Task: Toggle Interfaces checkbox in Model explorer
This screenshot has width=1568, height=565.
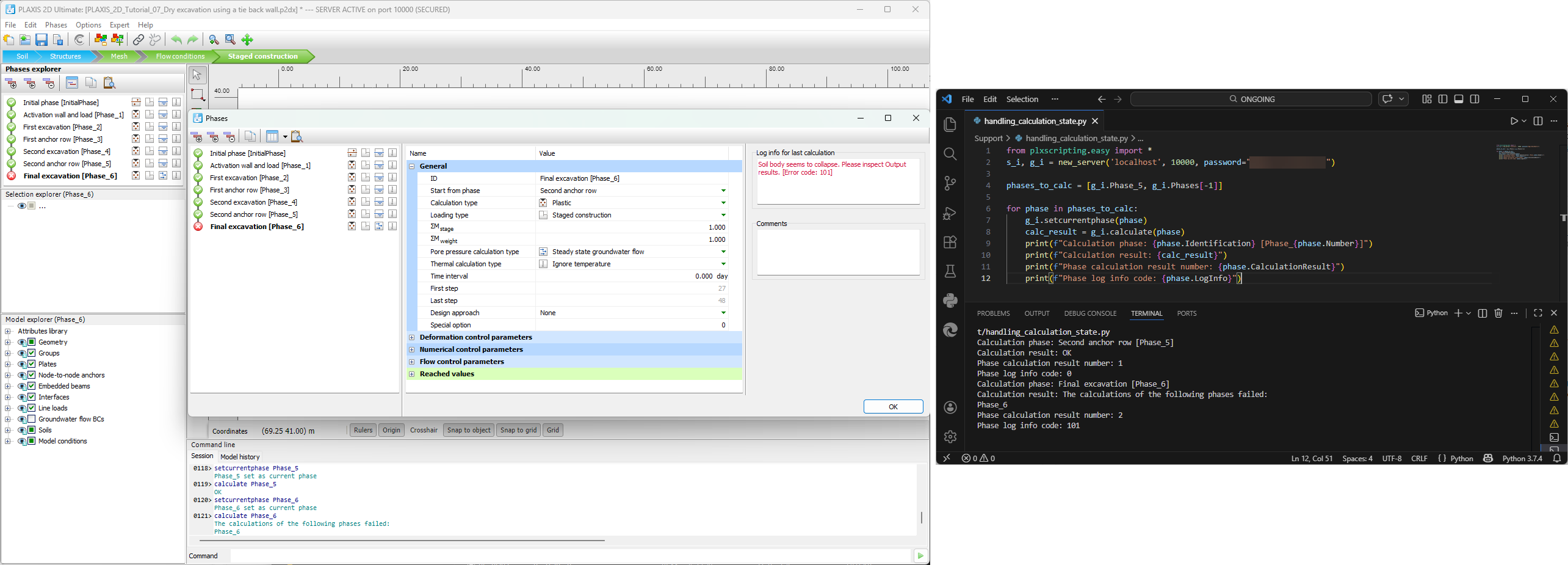Action: 32,397
